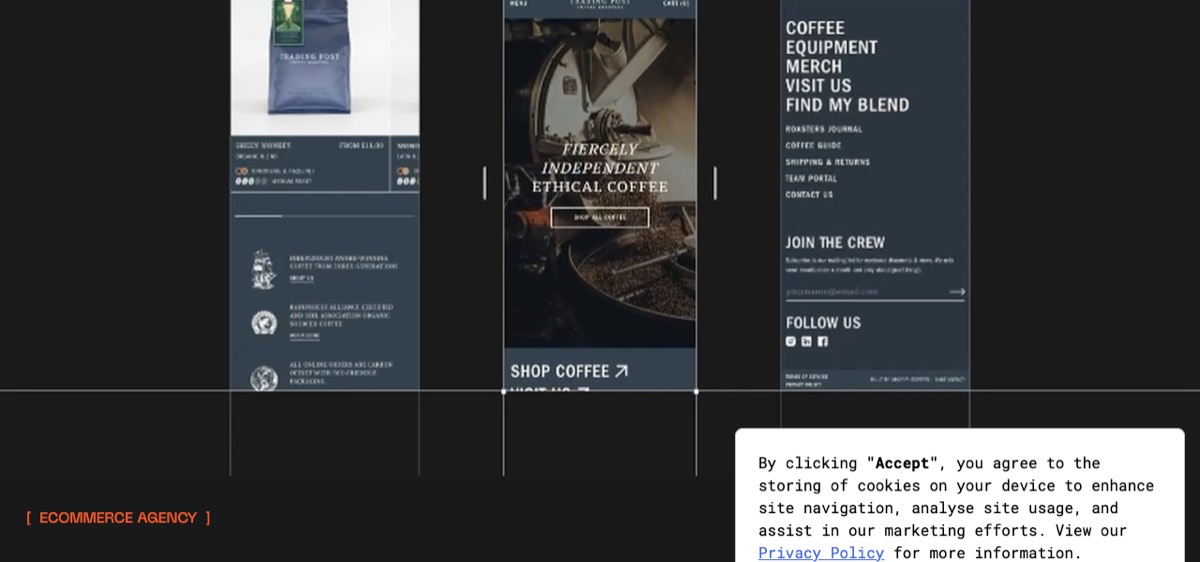Viewport: 1200px width, 562px height.
Task: Click the Fiercely Independent Ethical Coffee headline
Action: (600, 168)
